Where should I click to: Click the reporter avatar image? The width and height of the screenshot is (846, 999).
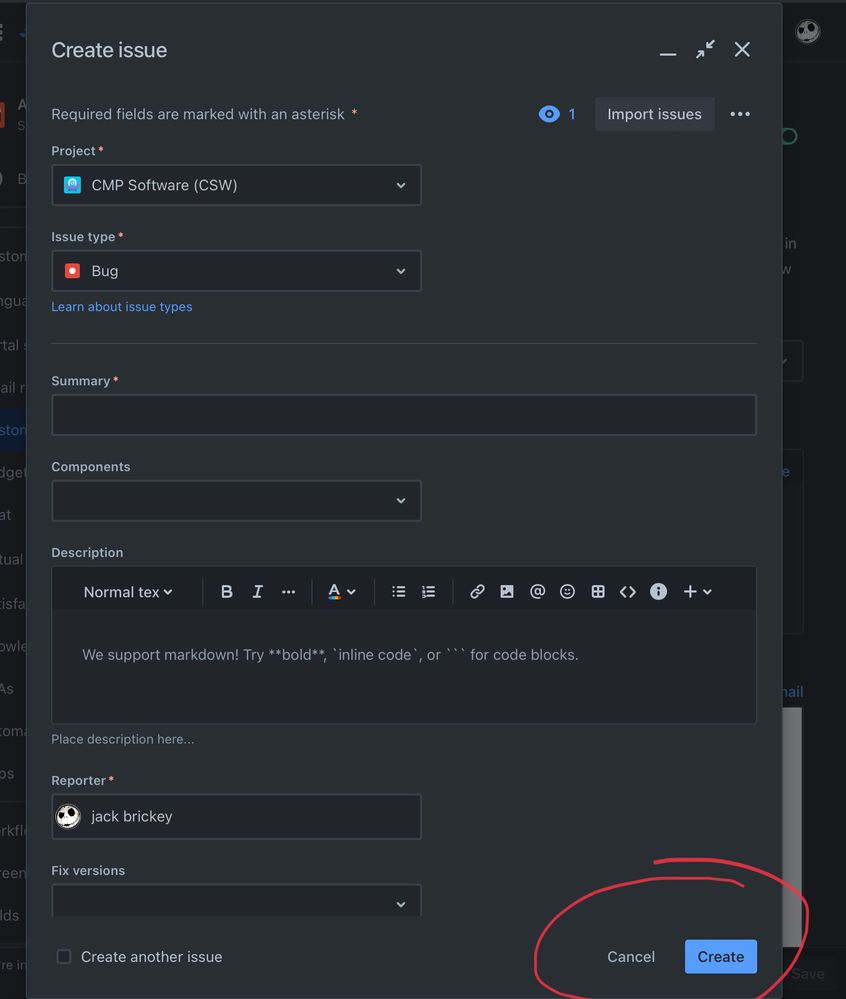[68, 816]
